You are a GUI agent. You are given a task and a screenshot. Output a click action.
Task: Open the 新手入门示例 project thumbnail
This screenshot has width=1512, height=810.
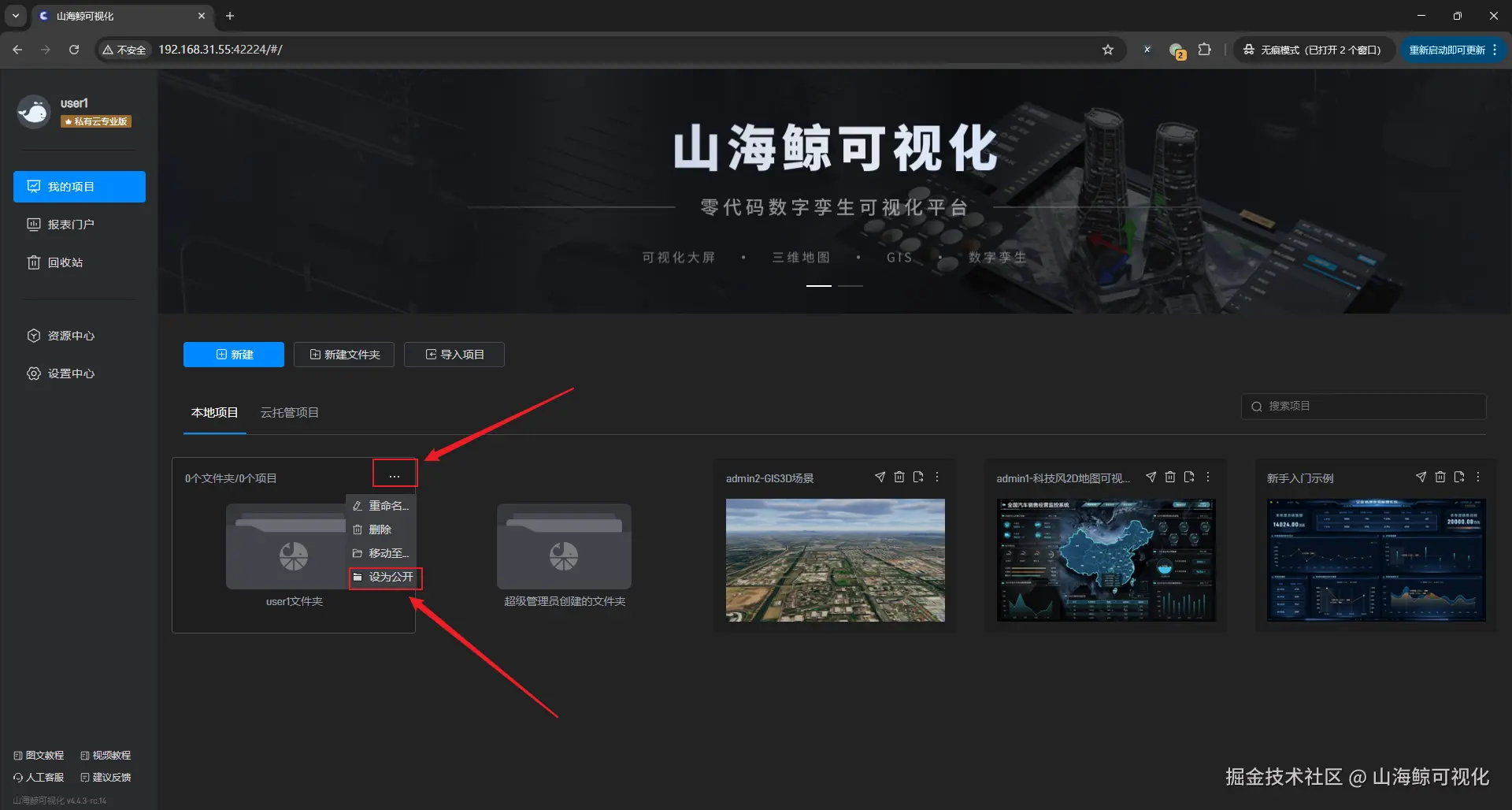(x=1377, y=560)
